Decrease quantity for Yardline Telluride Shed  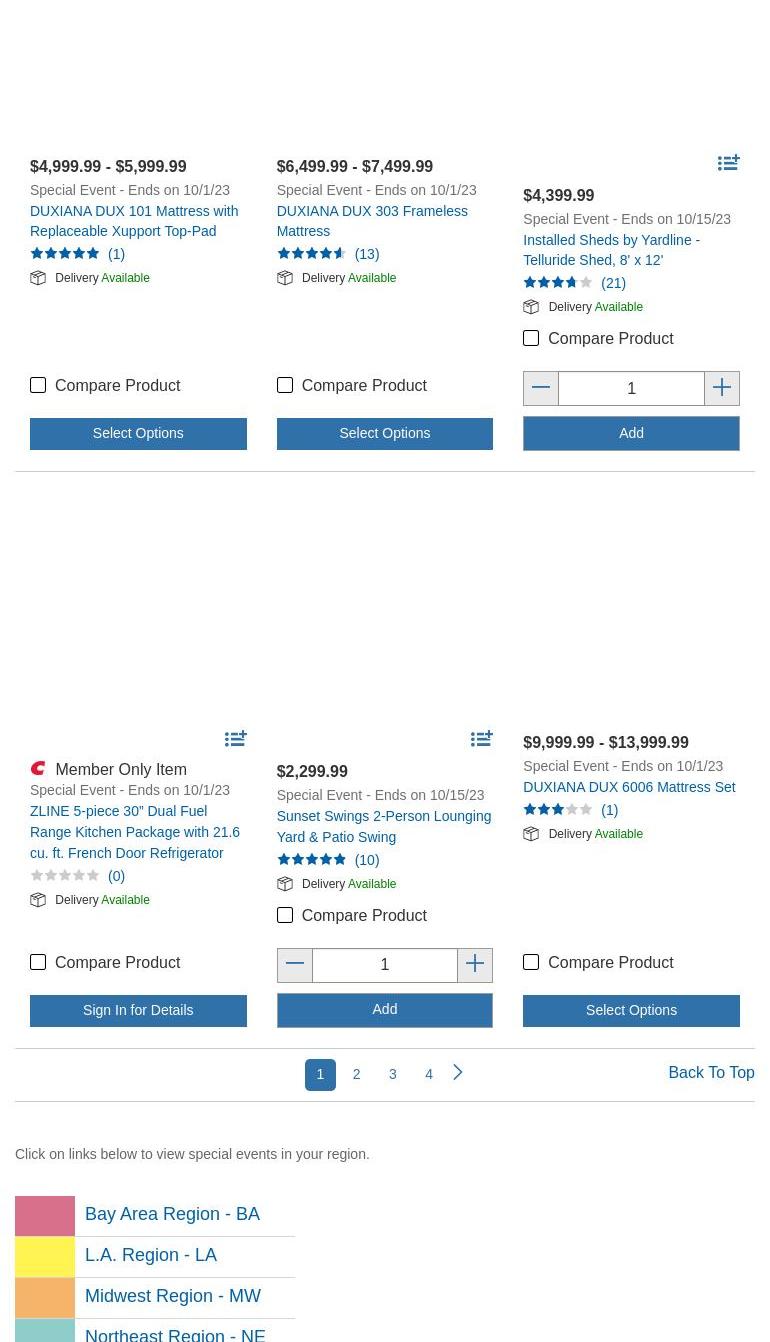coord(541,388)
